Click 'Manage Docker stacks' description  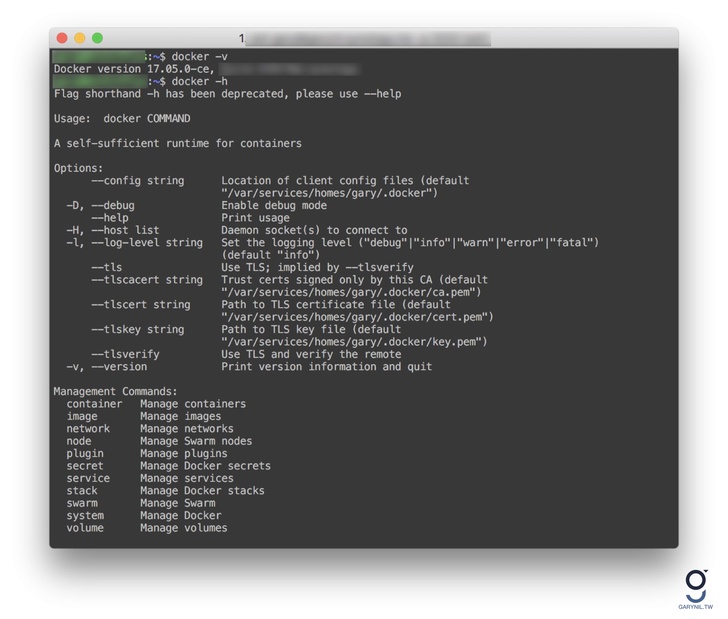pyautogui.click(x=202, y=491)
